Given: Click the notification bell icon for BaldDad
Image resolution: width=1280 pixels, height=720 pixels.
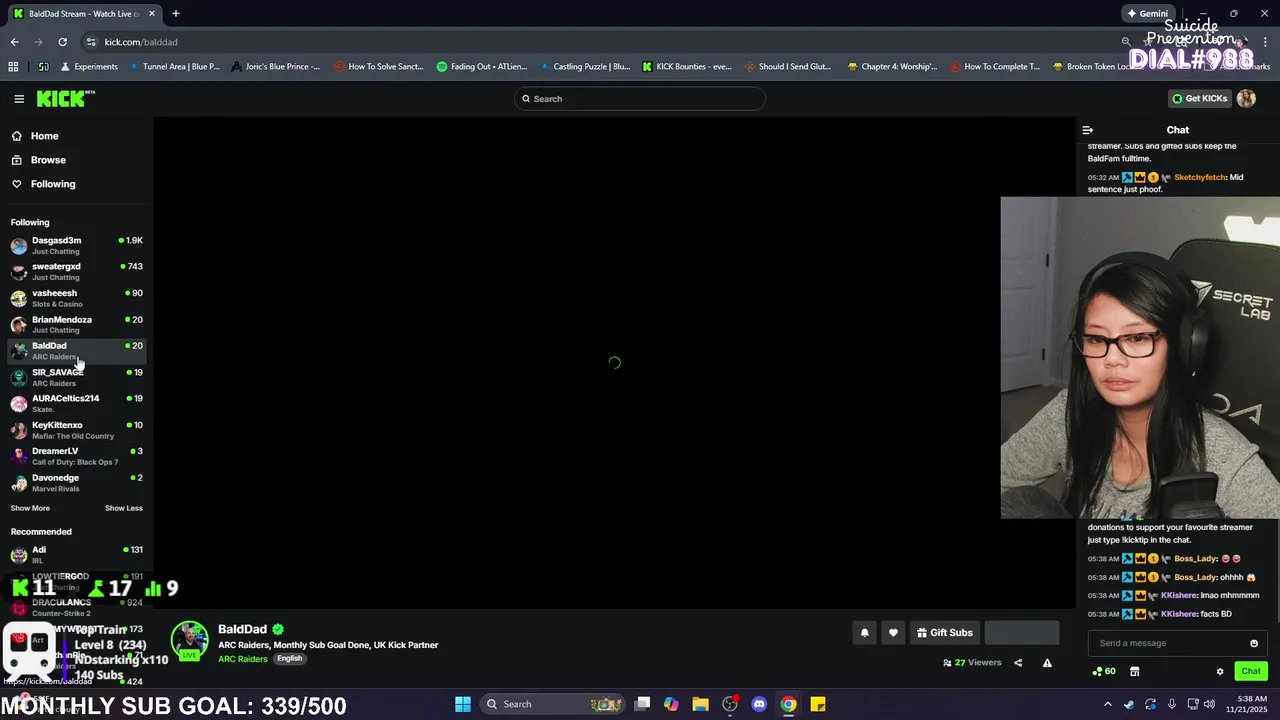Looking at the screenshot, I should 865,633.
